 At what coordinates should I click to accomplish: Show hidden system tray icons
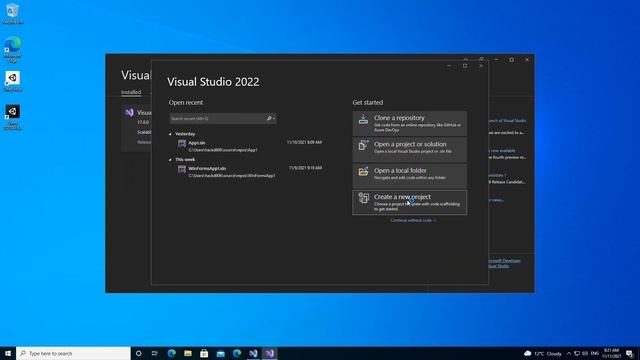(x=569, y=353)
